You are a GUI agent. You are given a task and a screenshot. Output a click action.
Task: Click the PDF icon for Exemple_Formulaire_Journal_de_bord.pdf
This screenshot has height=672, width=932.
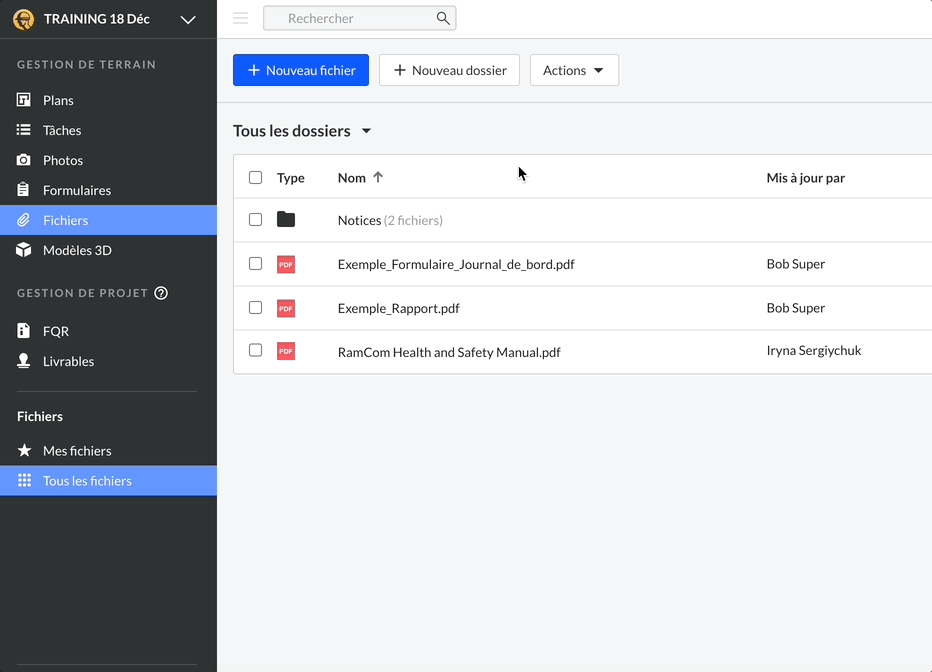click(x=286, y=264)
